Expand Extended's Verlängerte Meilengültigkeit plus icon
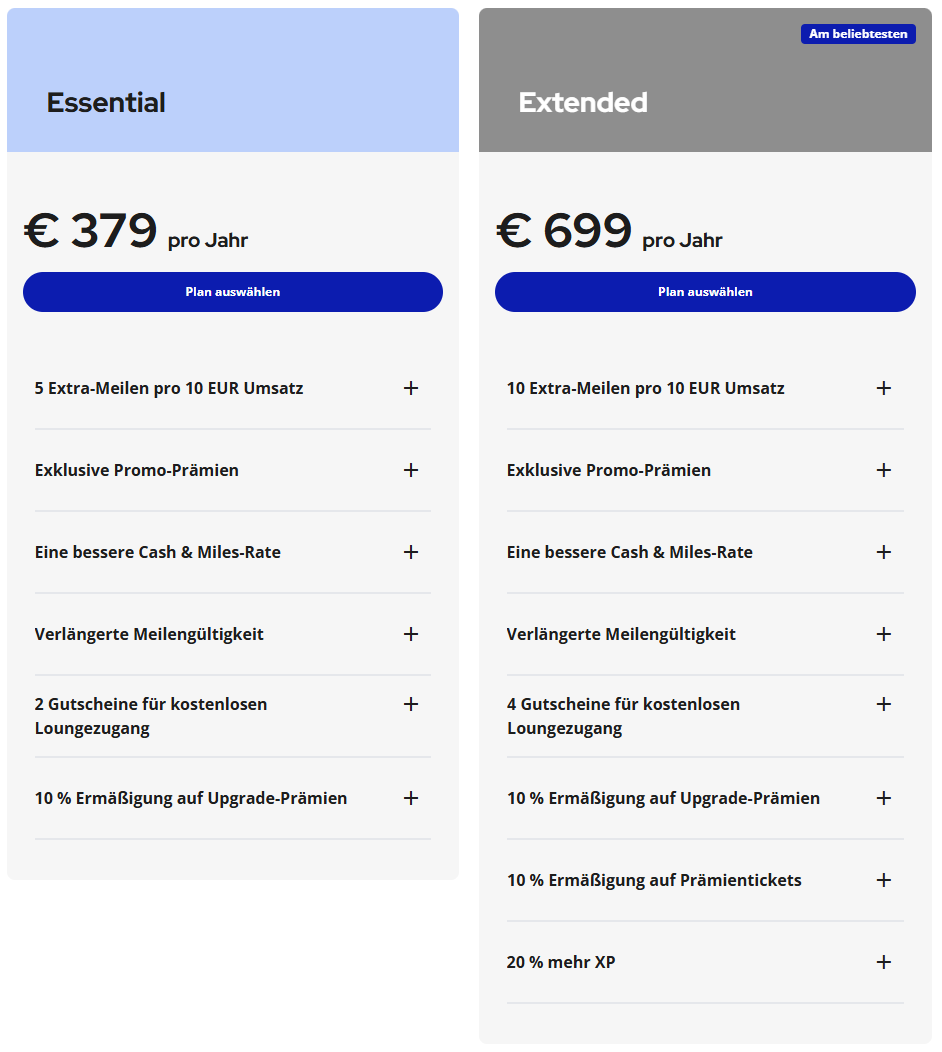 883,634
